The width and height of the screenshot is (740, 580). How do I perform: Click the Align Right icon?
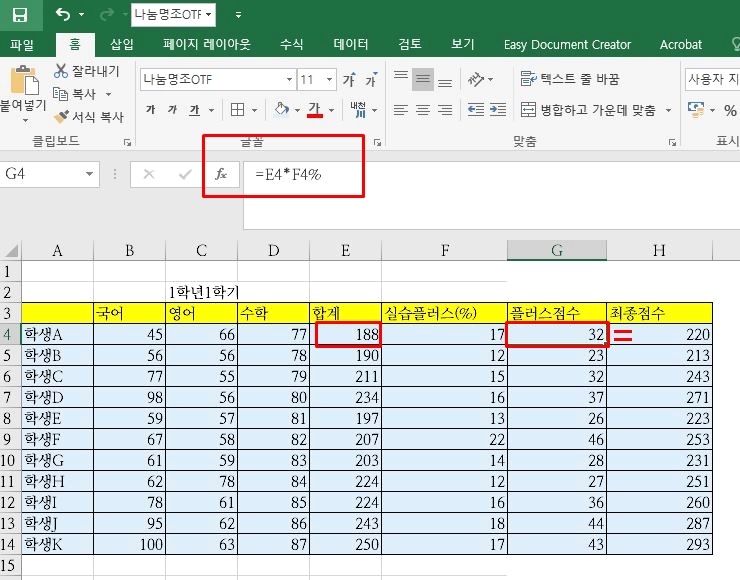pyautogui.click(x=445, y=110)
